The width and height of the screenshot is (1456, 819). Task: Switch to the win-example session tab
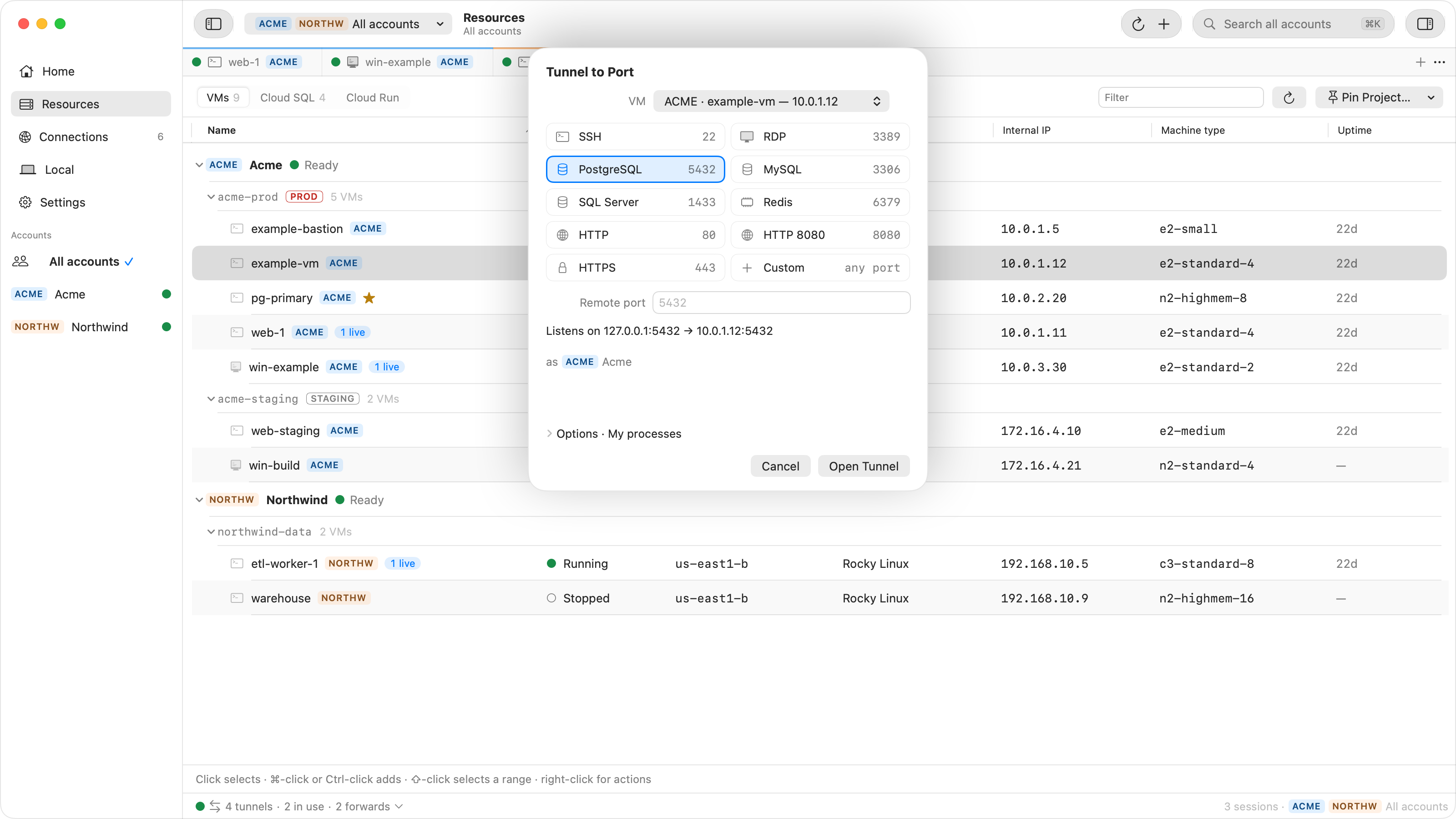click(408, 62)
